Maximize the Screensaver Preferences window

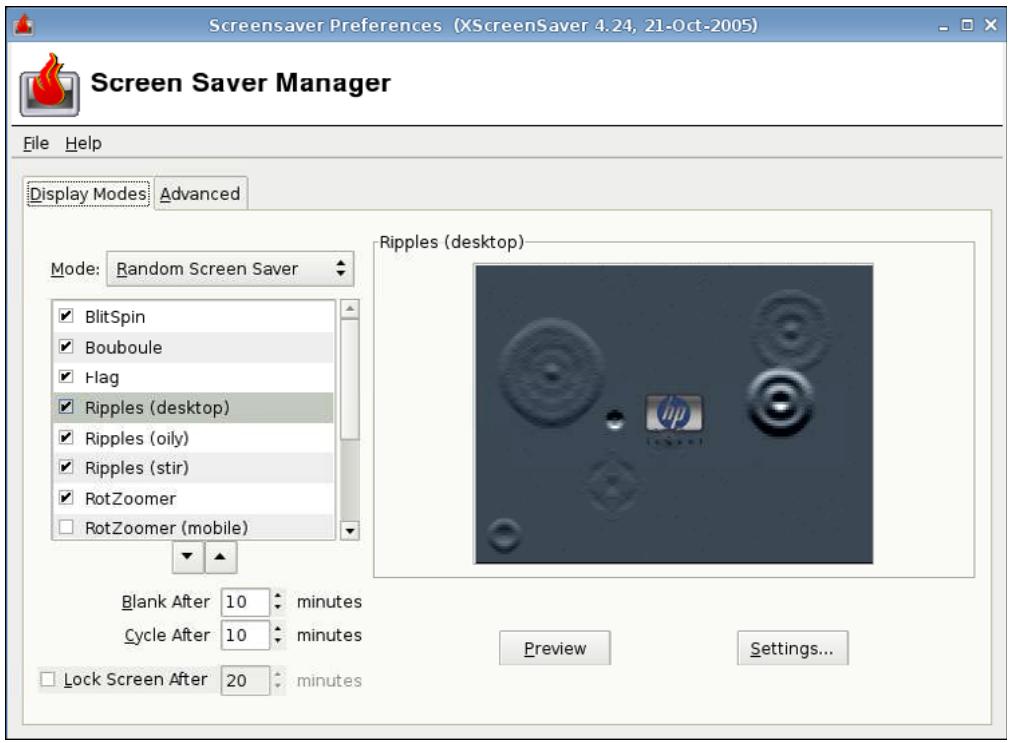[x=967, y=25]
